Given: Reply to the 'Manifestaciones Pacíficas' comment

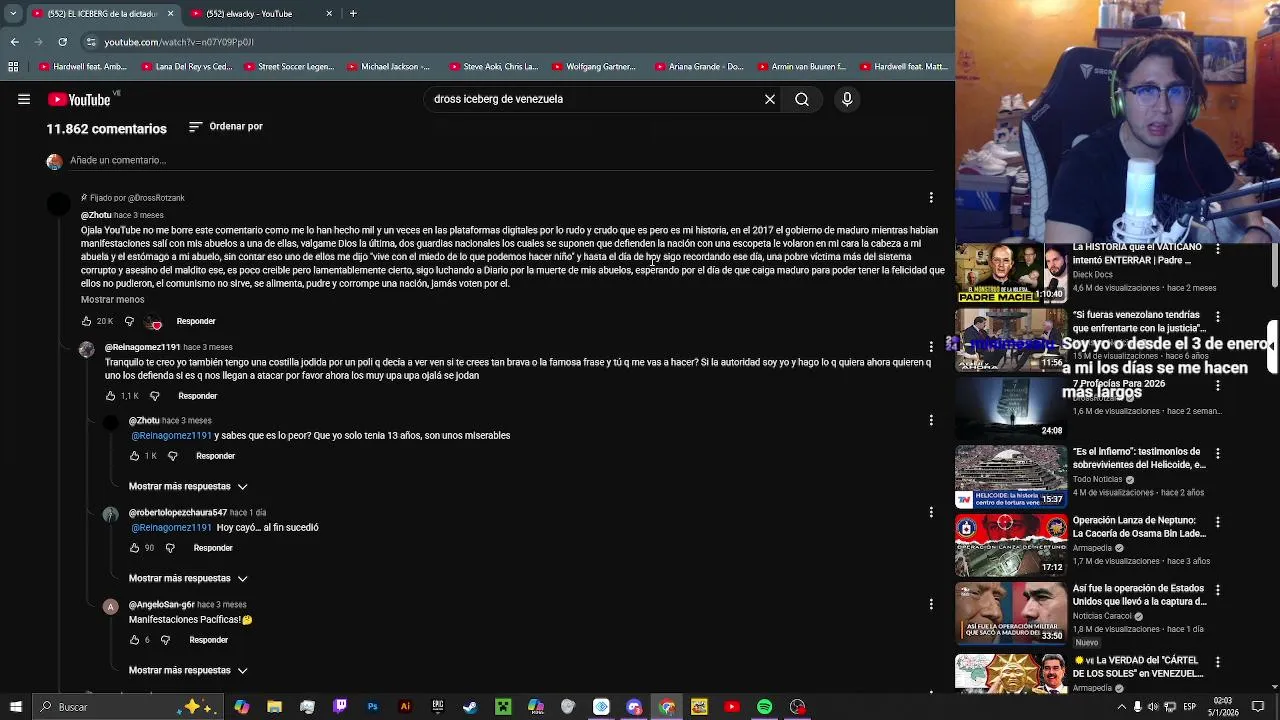Looking at the screenshot, I should pyautogui.click(x=209, y=640).
